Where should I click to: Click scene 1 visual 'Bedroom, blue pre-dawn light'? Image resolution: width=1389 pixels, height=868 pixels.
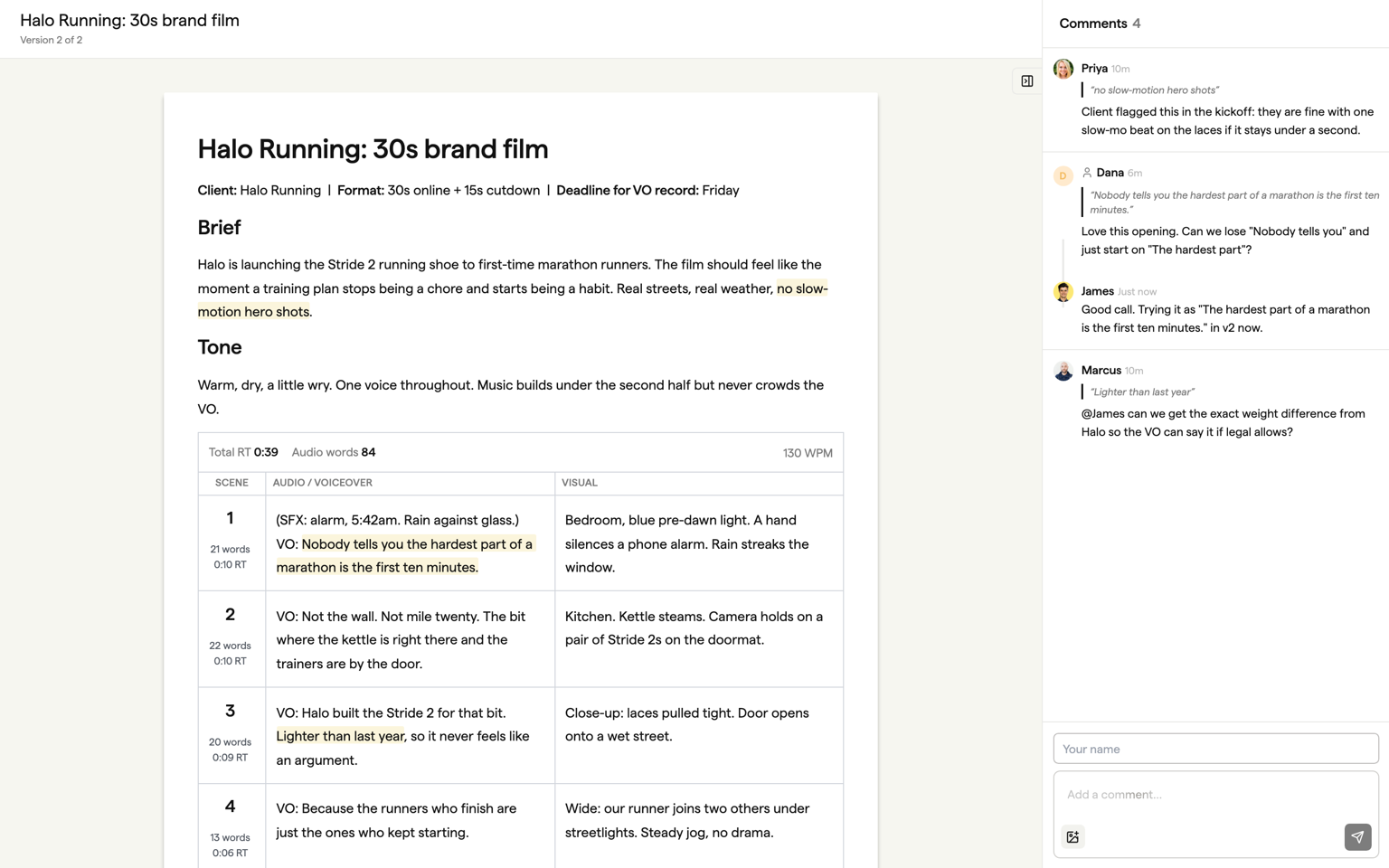687,544
